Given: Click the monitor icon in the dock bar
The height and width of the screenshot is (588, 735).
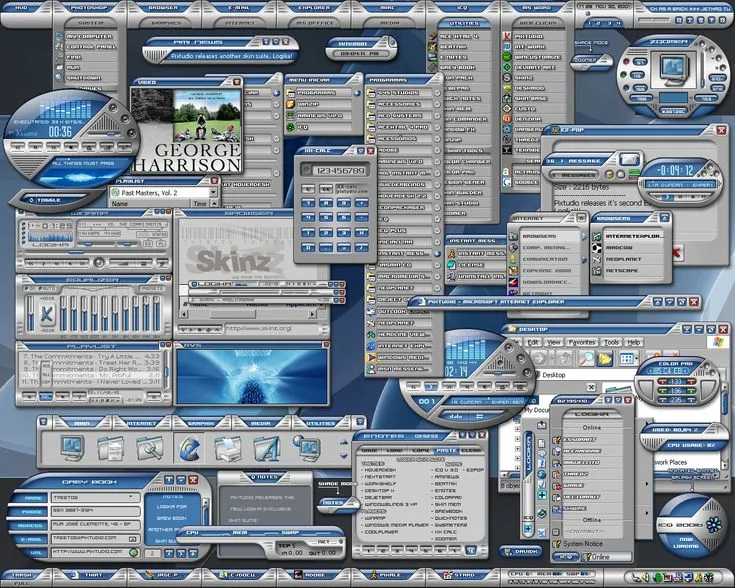Looking at the screenshot, I should point(73,448).
